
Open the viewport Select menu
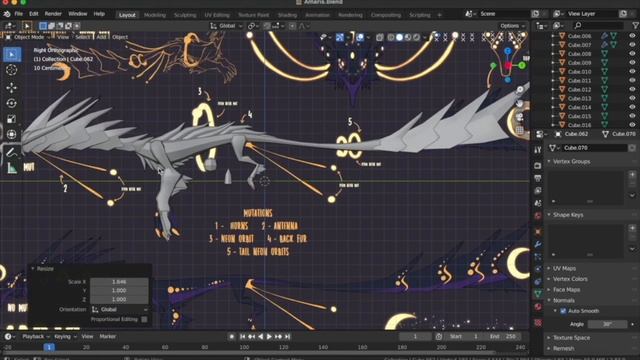point(82,37)
